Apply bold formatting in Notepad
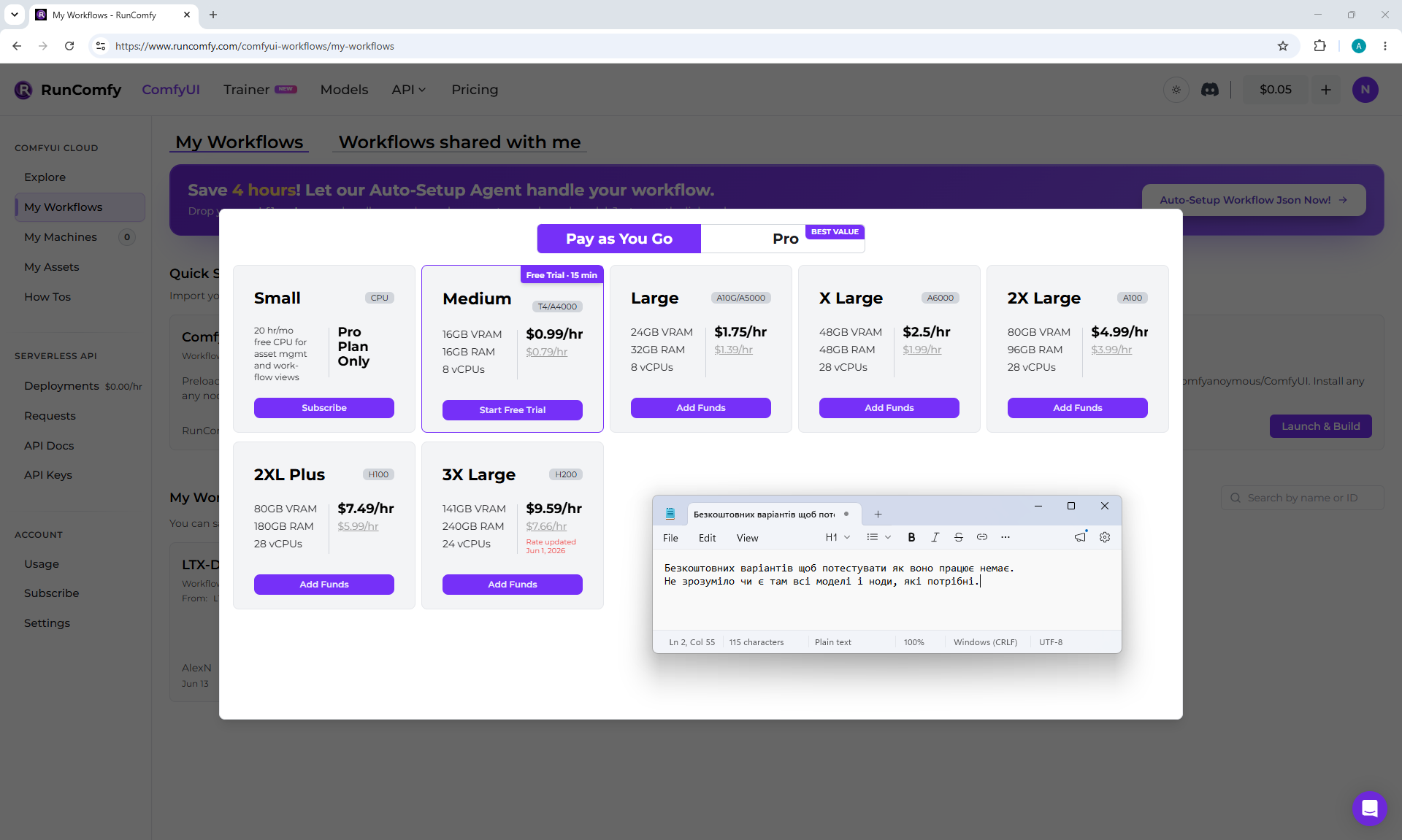The height and width of the screenshot is (840, 1402). click(x=911, y=537)
